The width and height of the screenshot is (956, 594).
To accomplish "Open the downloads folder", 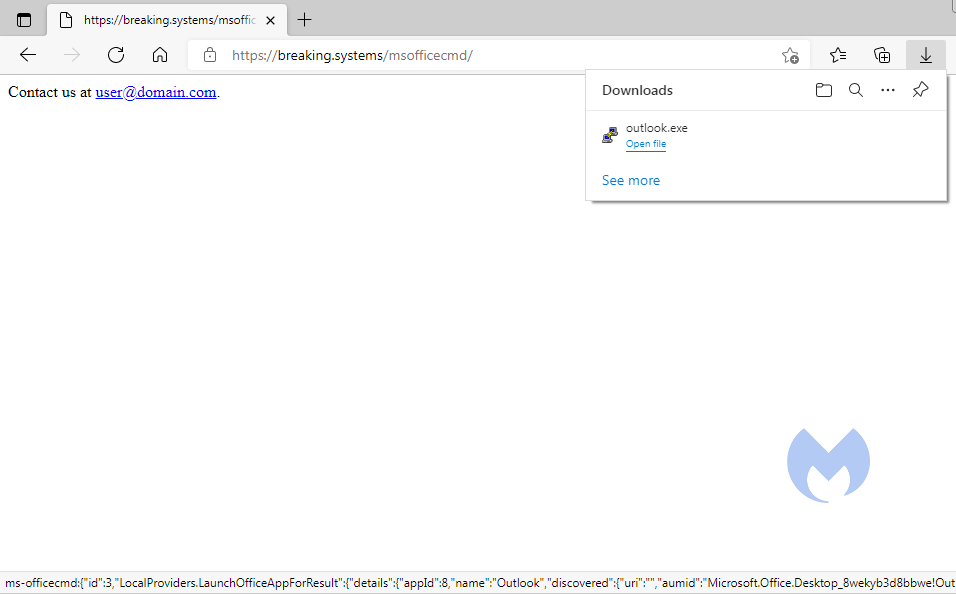I will click(824, 90).
